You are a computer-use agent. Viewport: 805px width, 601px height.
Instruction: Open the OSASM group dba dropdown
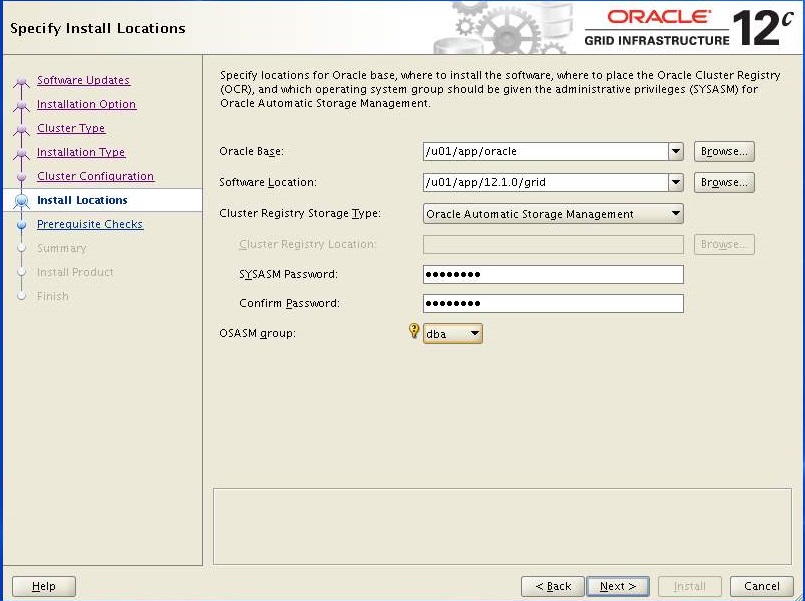[x=452, y=334]
